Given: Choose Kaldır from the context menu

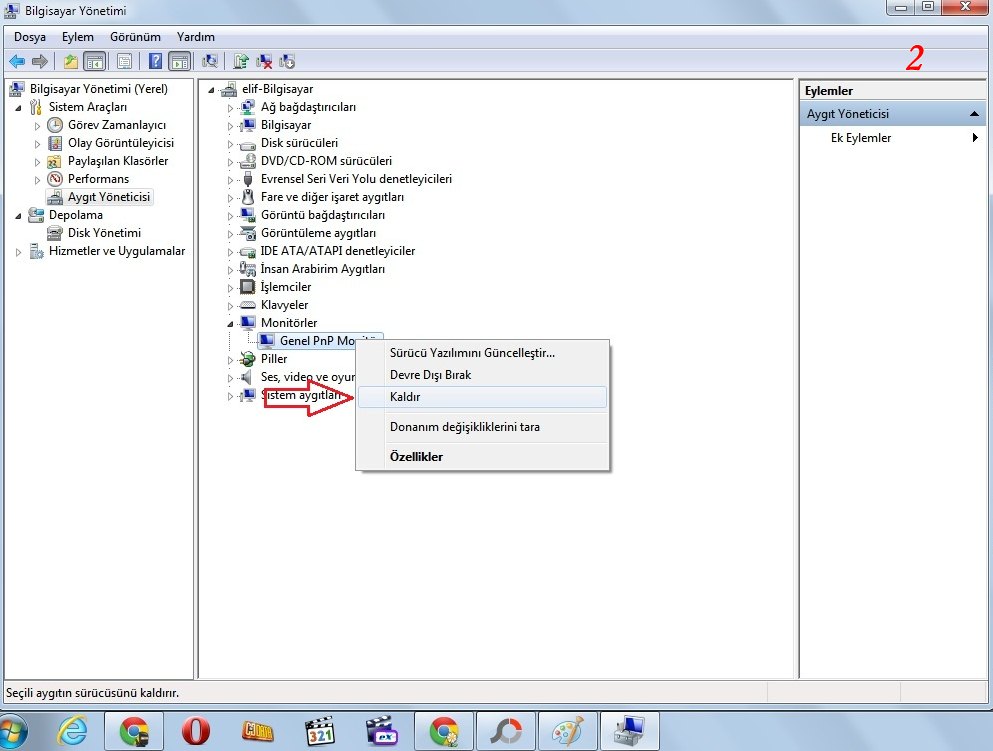Looking at the screenshot, I should click(482, 397).
